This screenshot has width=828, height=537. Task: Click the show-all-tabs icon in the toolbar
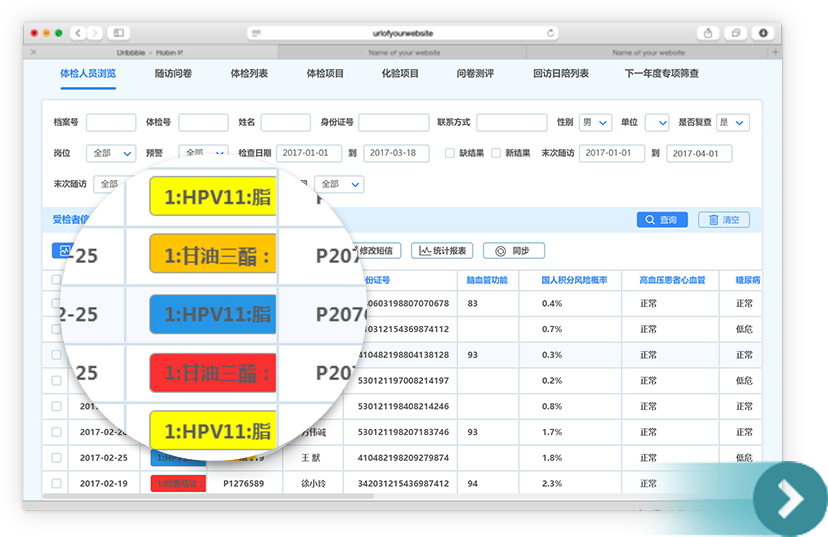[x=735, y=33]
